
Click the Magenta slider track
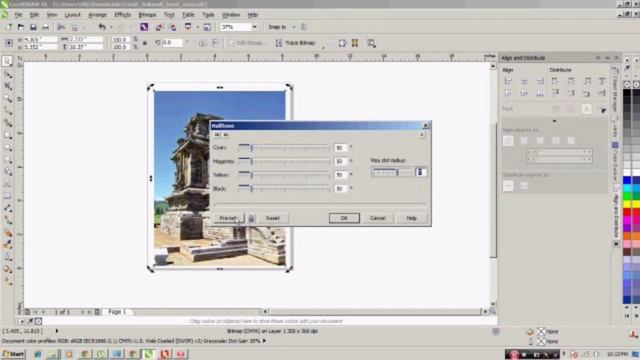pos(284,162)
